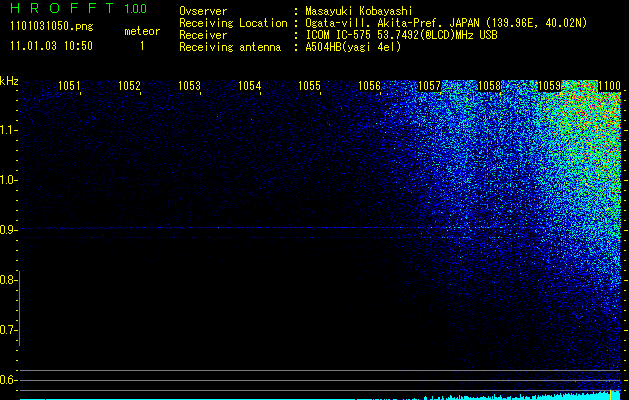
Task: Click the Receiving Location text Ogata-vill. Akita-Pref.
Action: [x=374, y=23]
